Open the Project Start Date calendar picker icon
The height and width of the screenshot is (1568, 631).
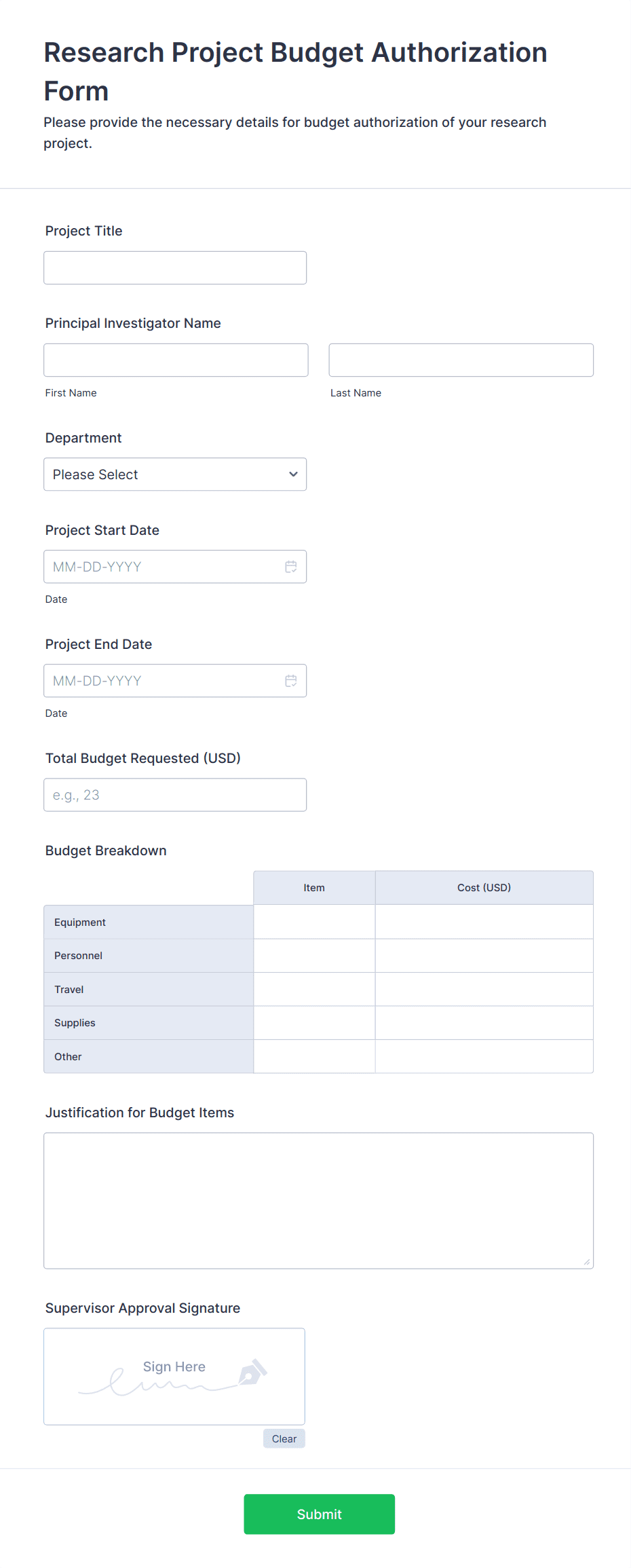pos(291,567)
